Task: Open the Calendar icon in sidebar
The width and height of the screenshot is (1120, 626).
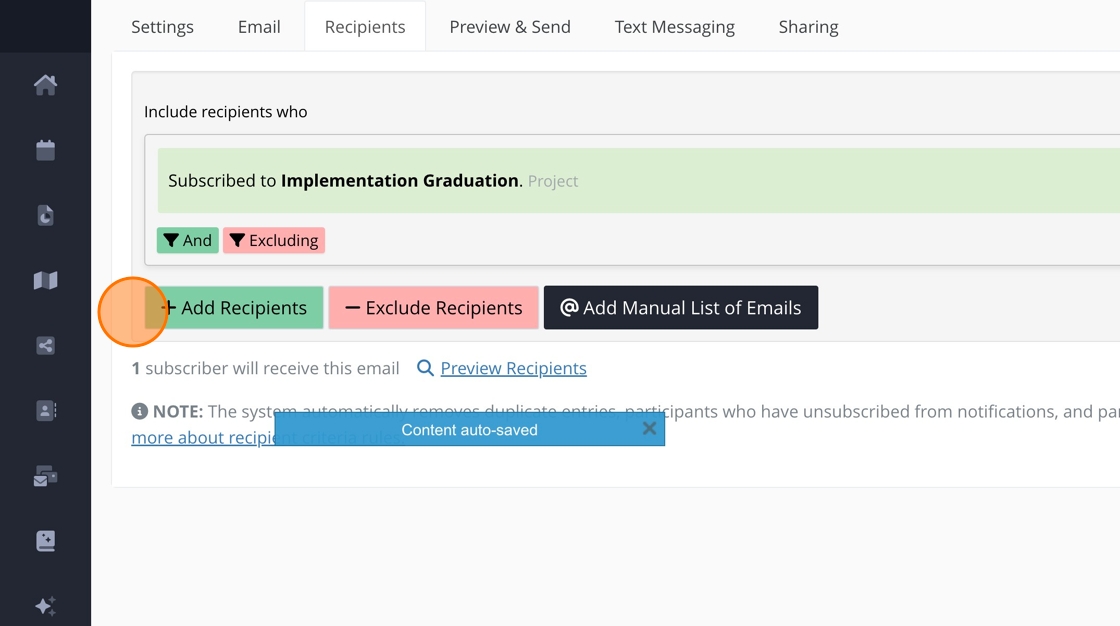Action: point(45,150)
